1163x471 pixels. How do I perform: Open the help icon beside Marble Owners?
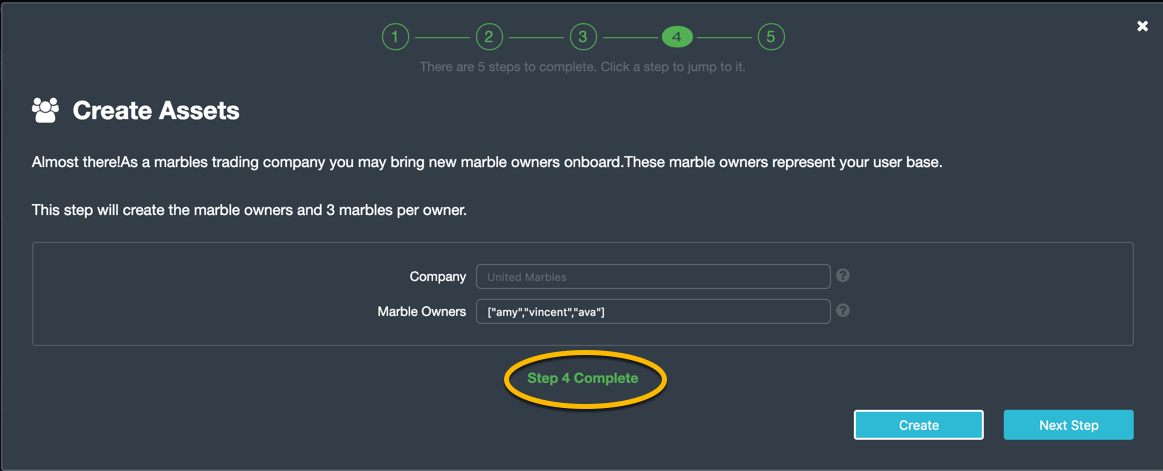(843, 311)
